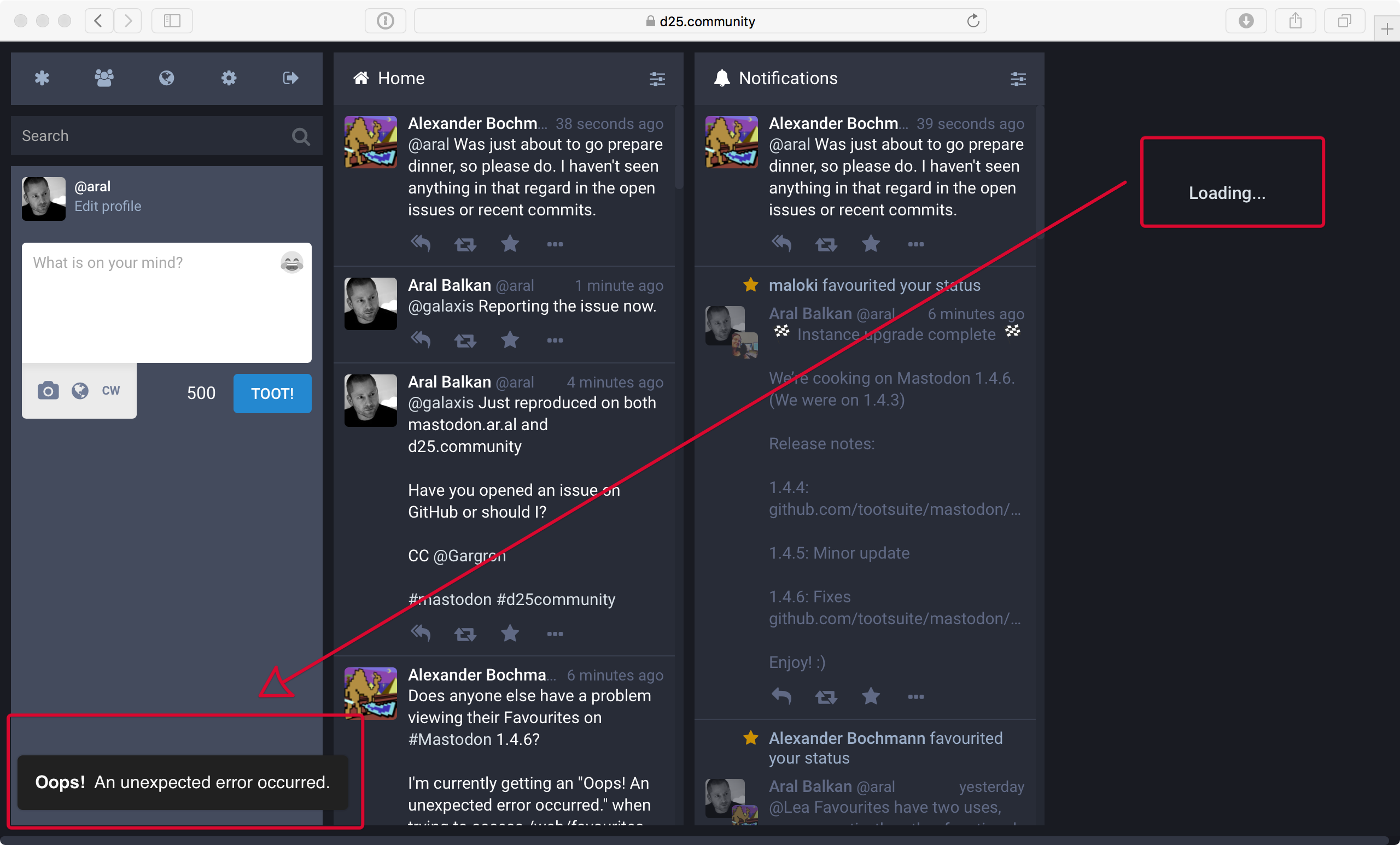
Task: Open Edit profile link
Action: [x=107, y=206]
